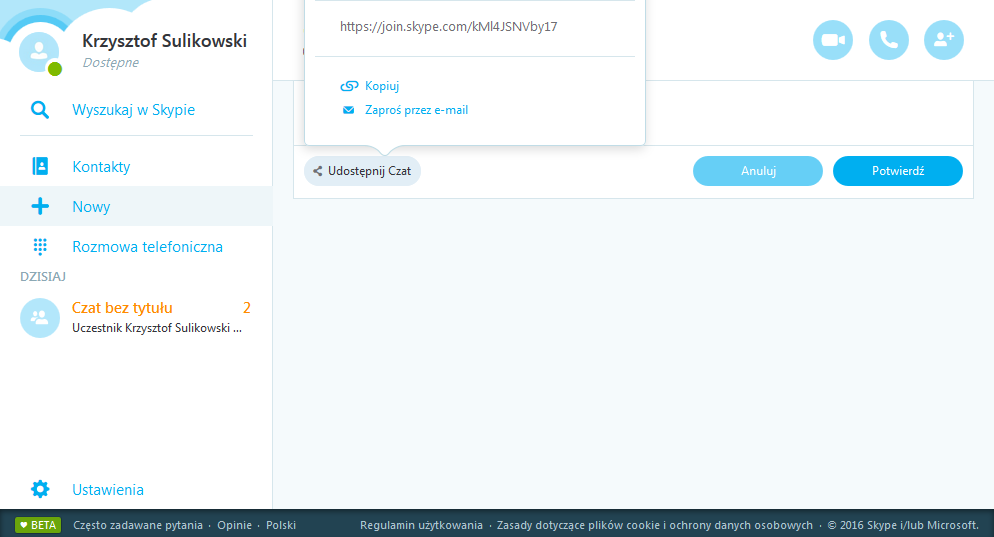Open Często zadawane pytania

[138, 525]
